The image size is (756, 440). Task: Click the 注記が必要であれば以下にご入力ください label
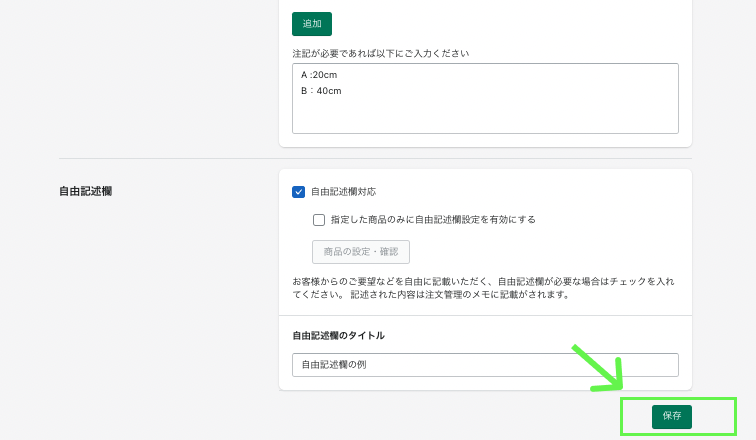click(381, 53)
